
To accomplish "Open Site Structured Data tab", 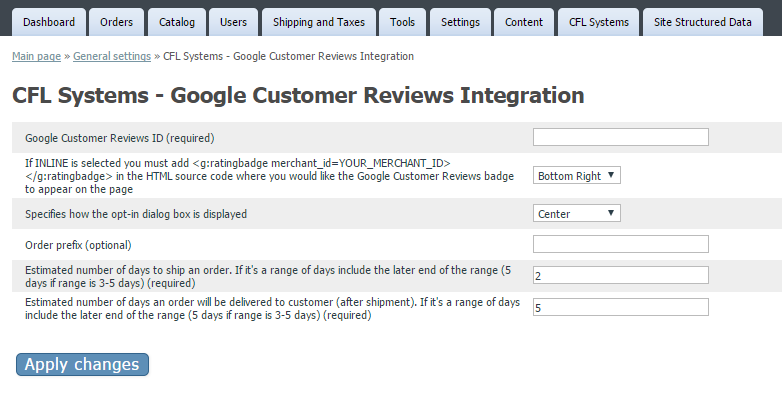I will tap(703, 22).
